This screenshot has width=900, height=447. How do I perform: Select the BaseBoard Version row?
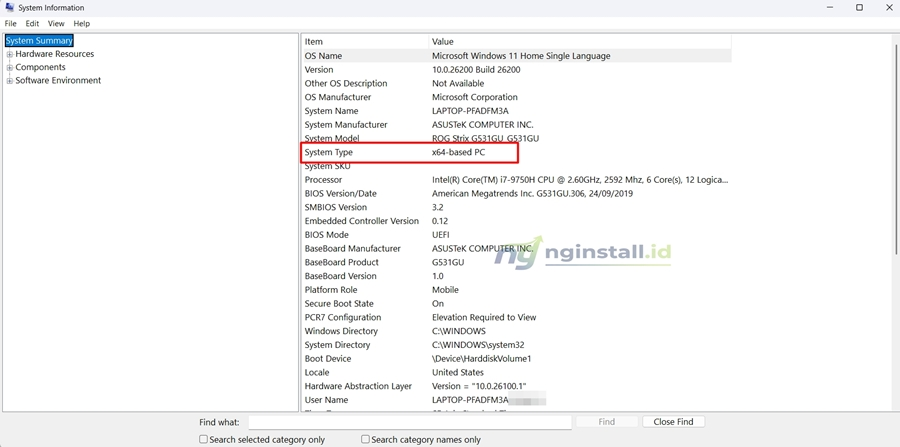pos(517,276)
